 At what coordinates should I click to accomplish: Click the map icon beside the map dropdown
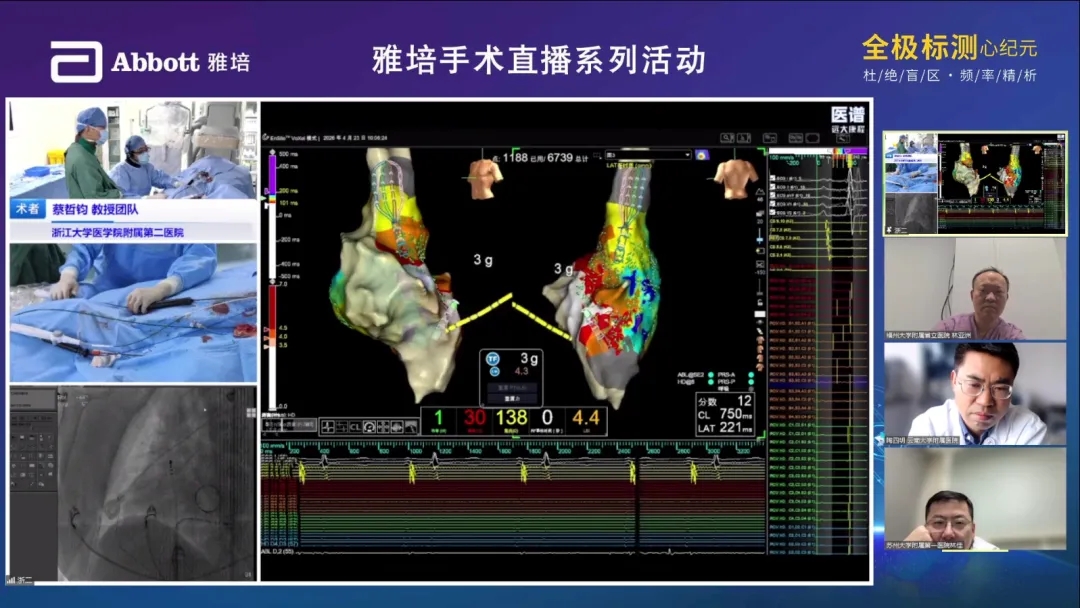pos(702,155)
